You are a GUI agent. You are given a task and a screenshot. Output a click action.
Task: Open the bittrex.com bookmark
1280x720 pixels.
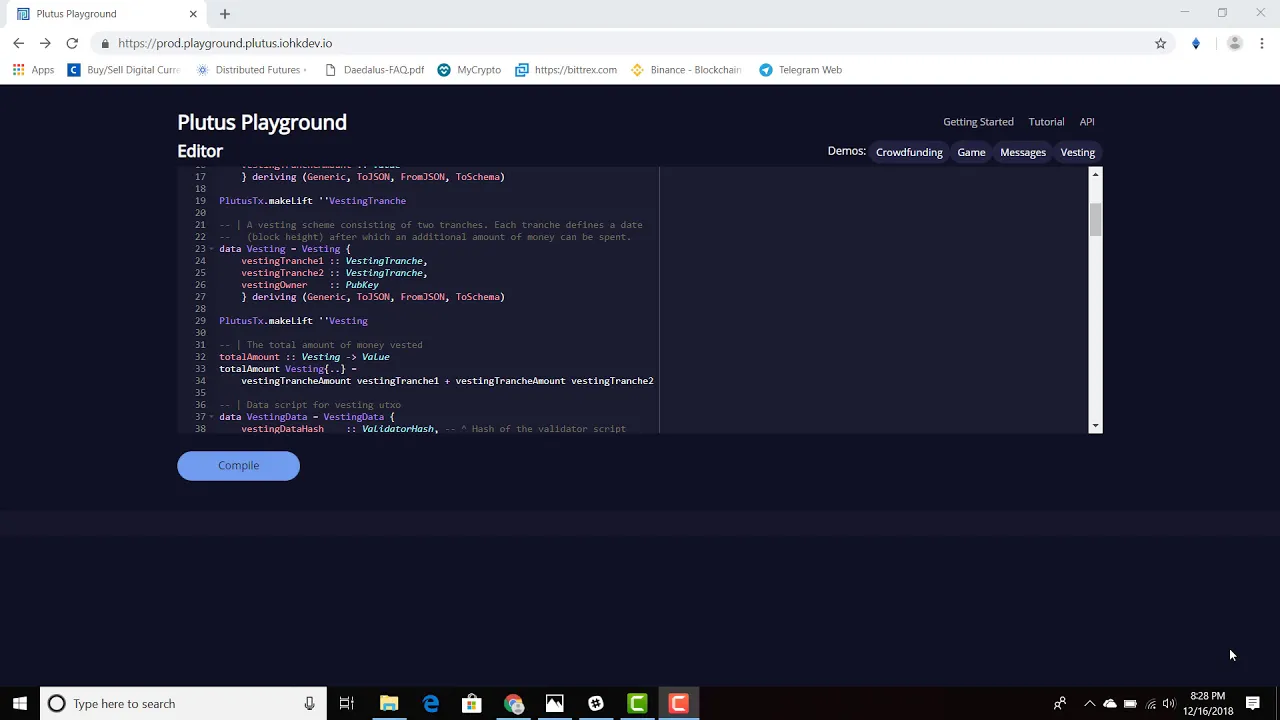[566, 70]
